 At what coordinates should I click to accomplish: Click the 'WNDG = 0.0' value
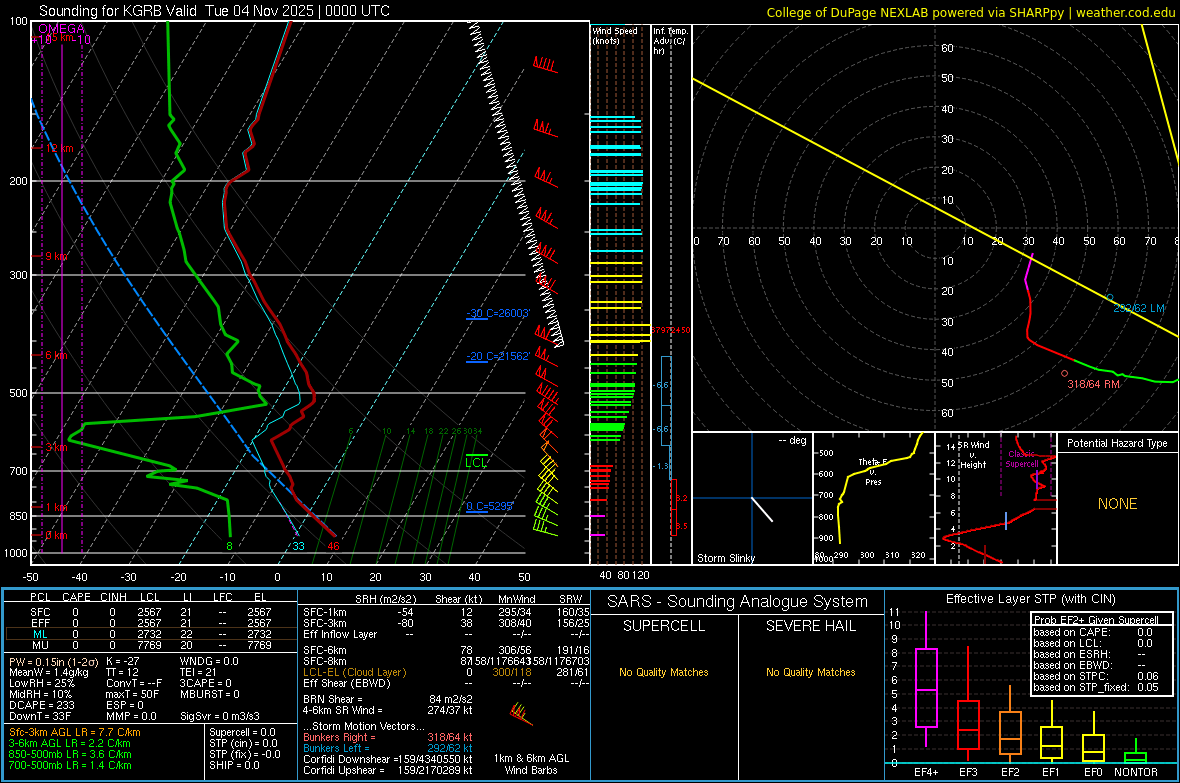click(x=209, y=661)
